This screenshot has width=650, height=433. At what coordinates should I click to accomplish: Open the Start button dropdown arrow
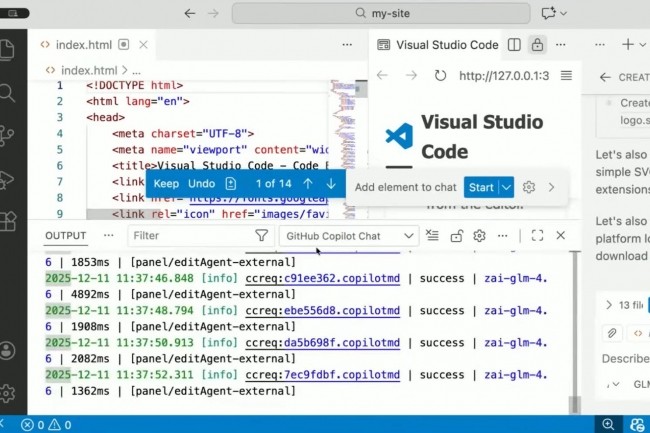(x=507, y=187)
